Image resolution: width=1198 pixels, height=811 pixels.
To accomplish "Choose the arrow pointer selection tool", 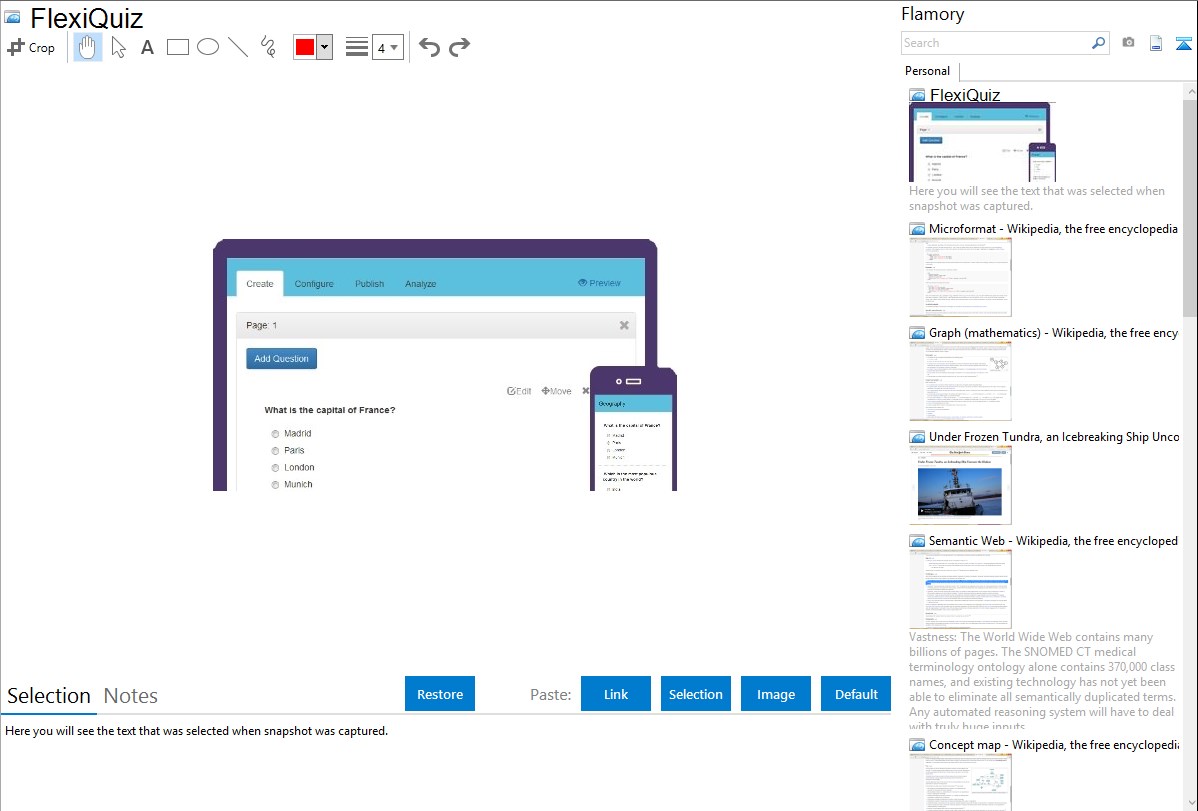I will [x=118, y=47].
